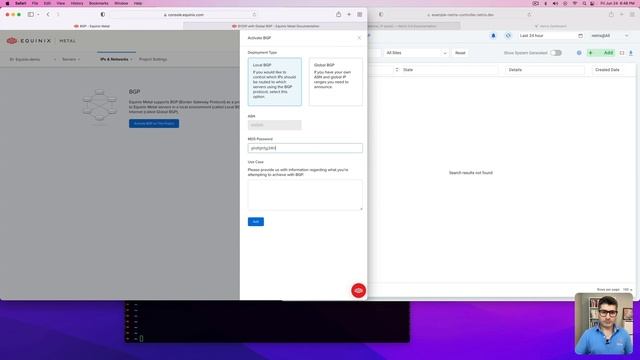Click the Share icon in right Safari window

611,14
